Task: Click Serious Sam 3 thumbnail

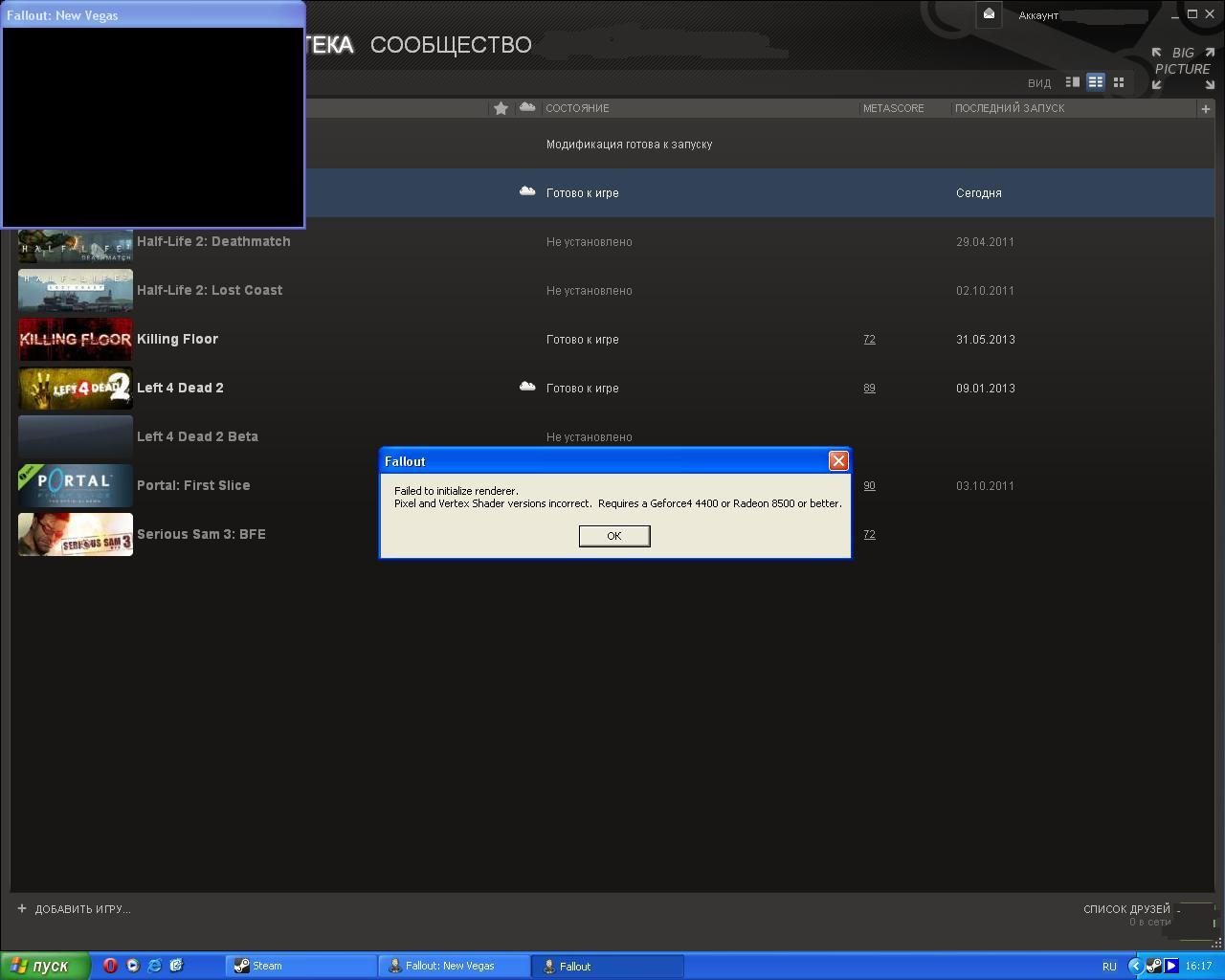Action: tap(76, 534)
